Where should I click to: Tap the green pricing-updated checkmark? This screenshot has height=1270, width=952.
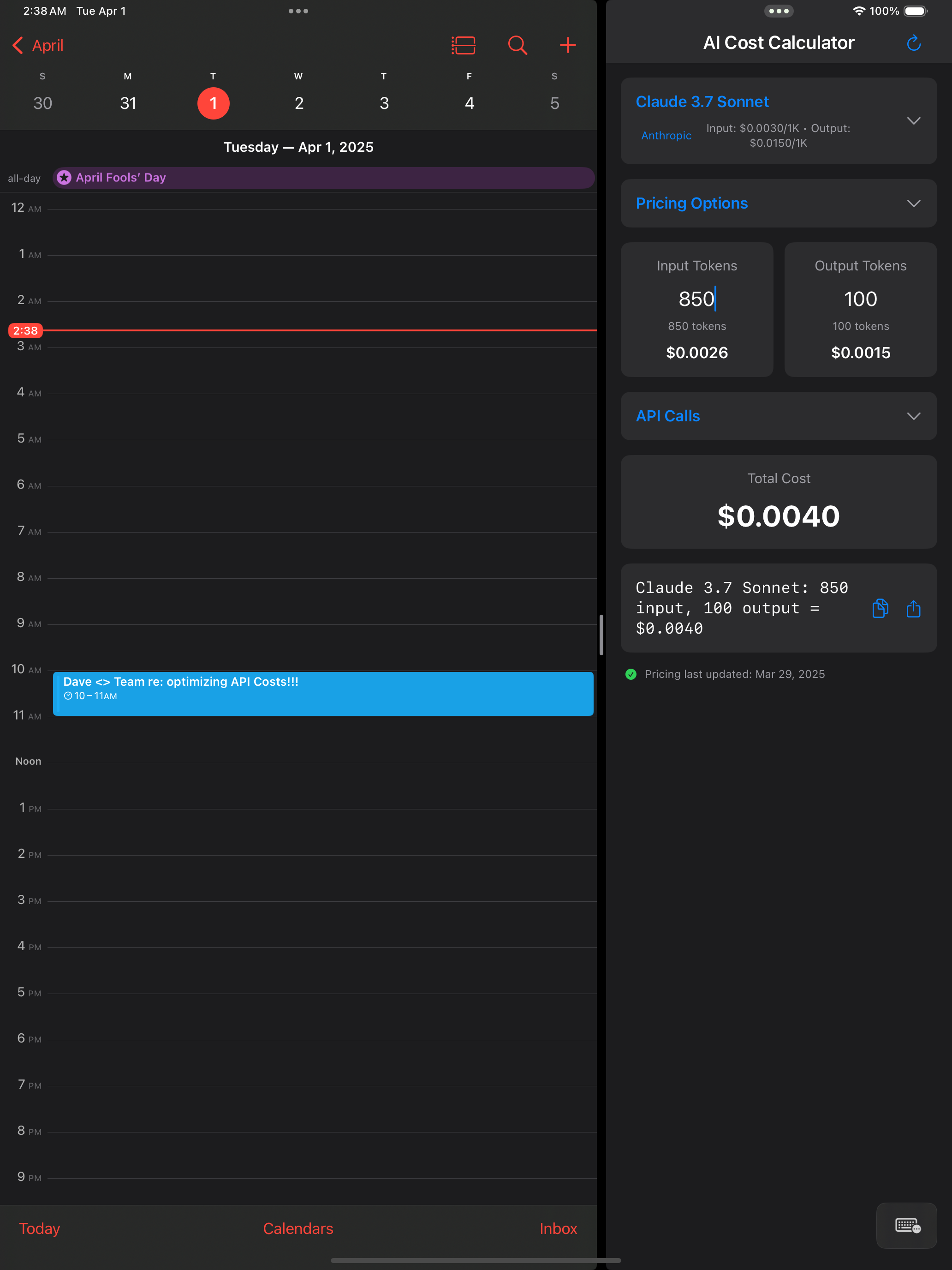pyautogui.click(x=631, y=674)
